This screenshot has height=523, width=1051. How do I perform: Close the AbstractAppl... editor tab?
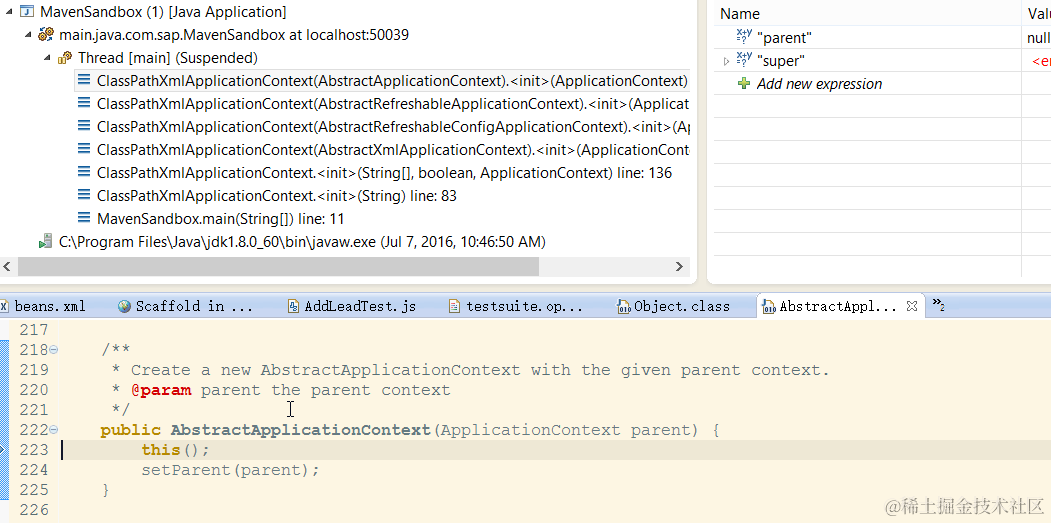(x=912, y=306)
